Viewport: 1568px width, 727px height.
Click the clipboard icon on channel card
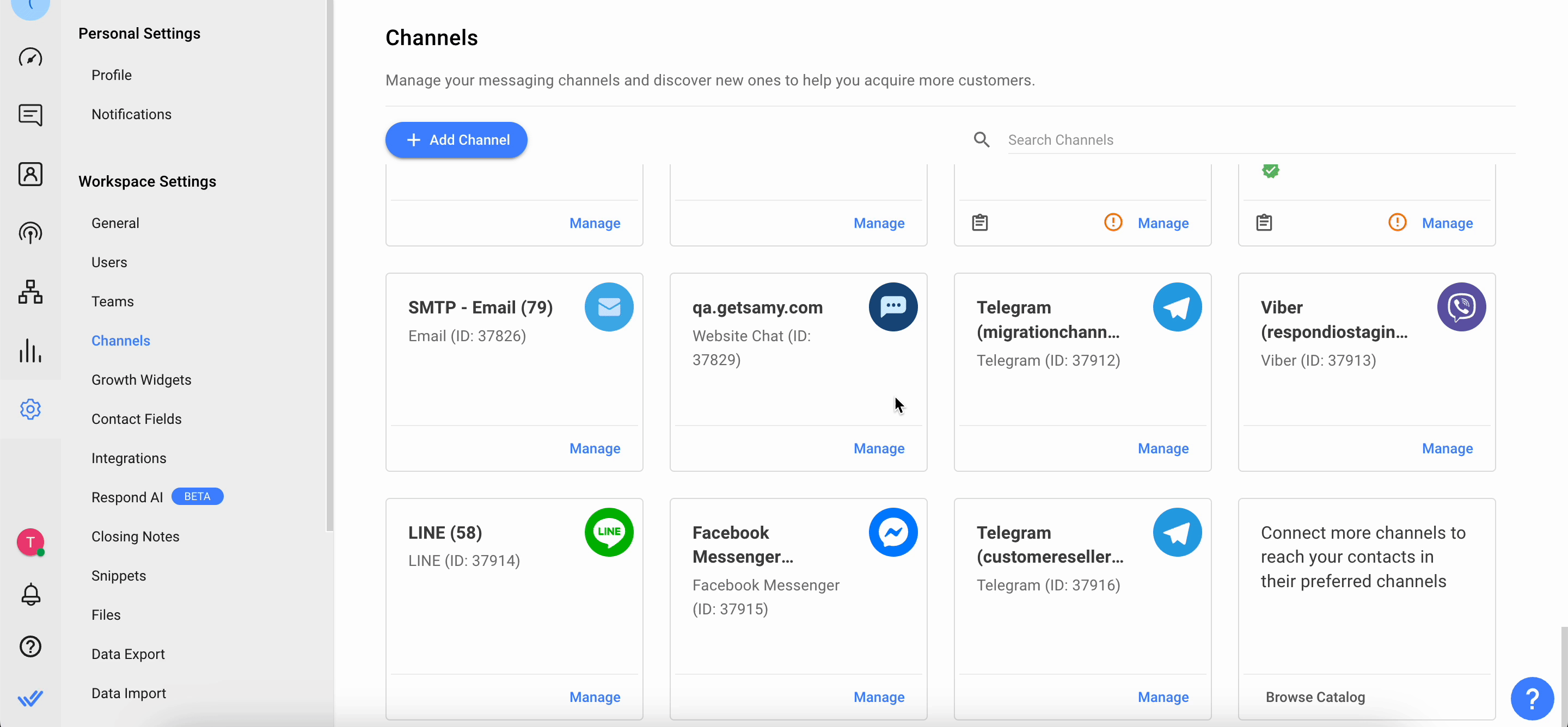(x=979, y=223)
